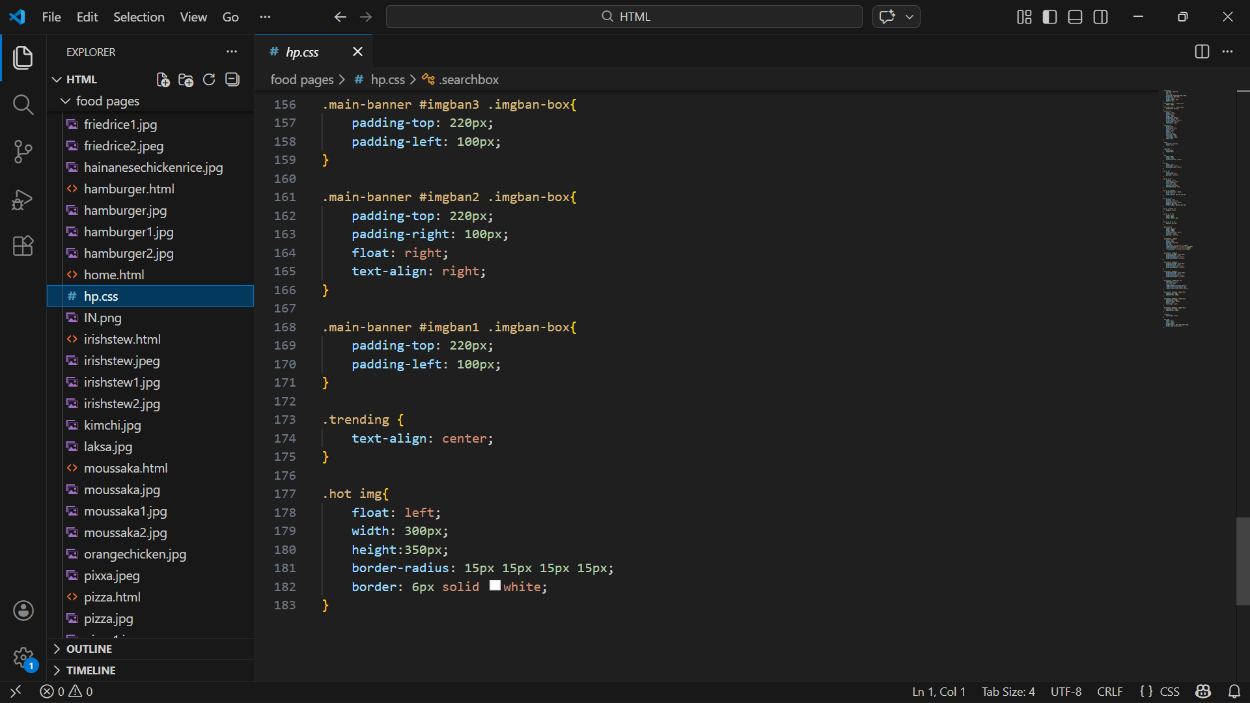The height and width of the screenshot is (703, 1250).
Task: Toggle the primary side bar visibility
Action: [1049, 17]
